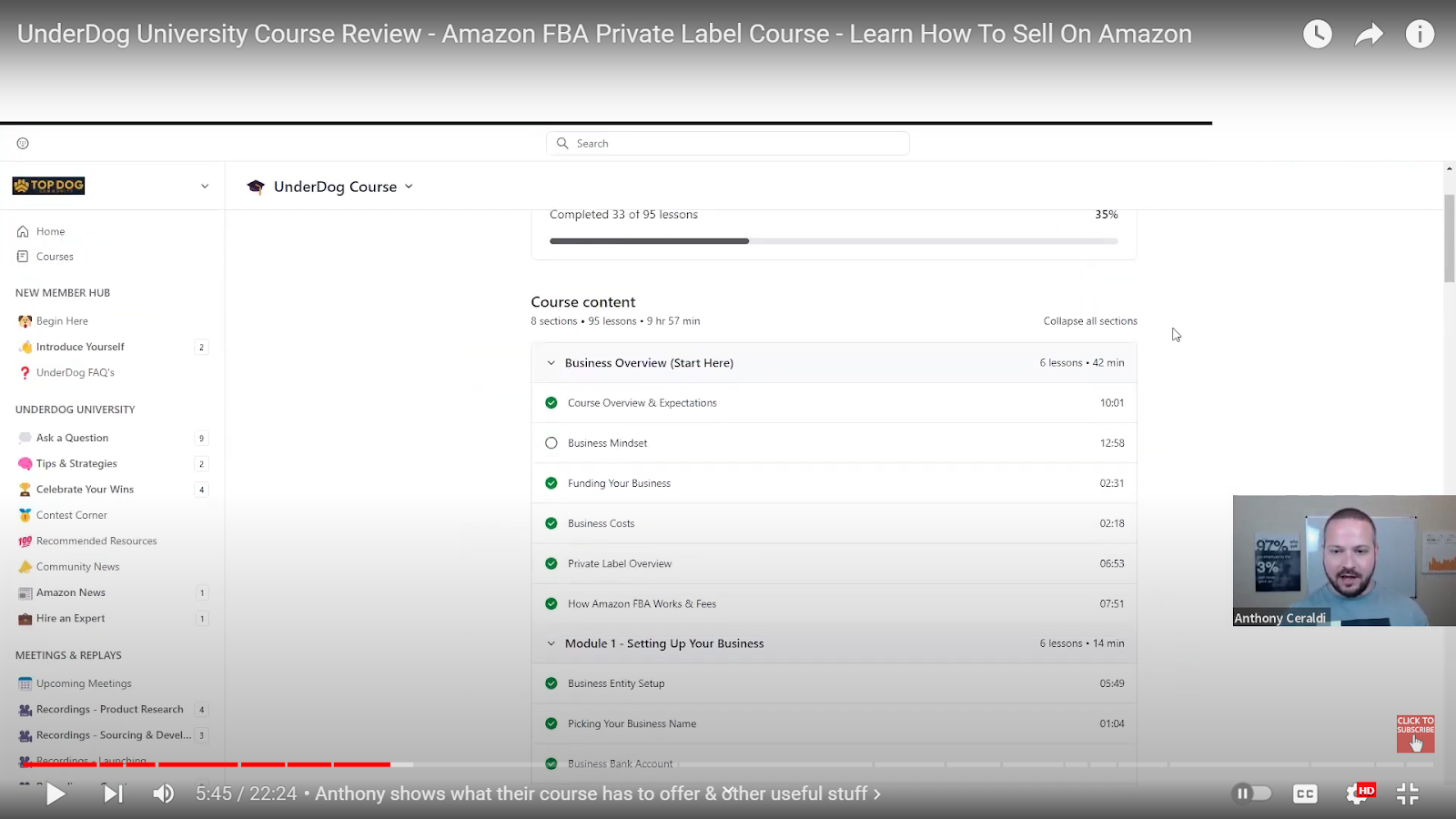Toggle the autoplay switch

tap(1252, 794)
